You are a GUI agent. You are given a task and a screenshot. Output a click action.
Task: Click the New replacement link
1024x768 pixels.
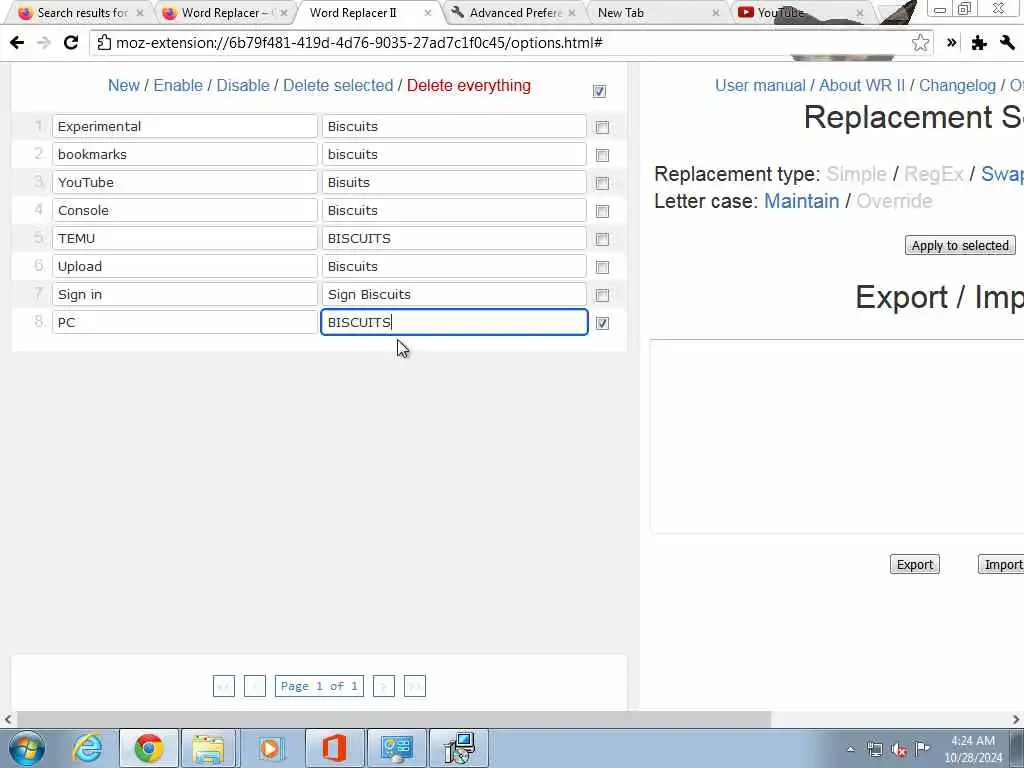coord(124,86)
